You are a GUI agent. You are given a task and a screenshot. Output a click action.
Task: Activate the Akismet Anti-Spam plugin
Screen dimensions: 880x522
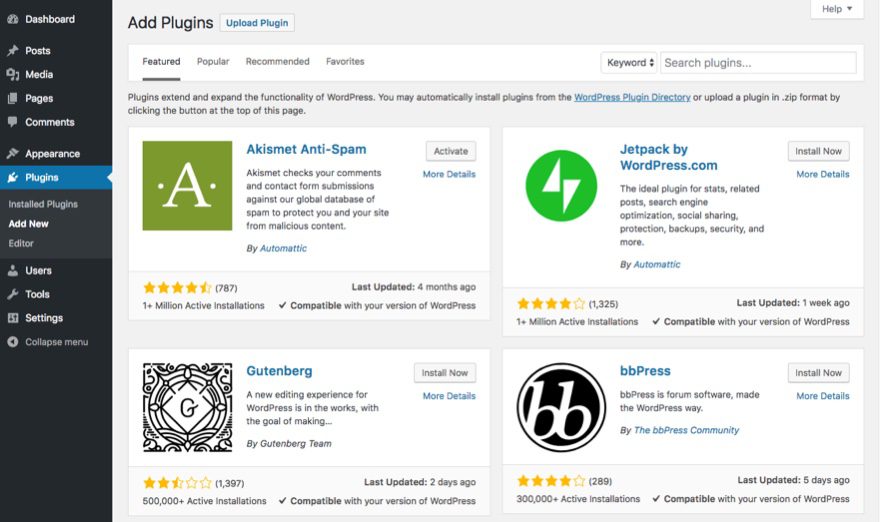coord(451,151)
